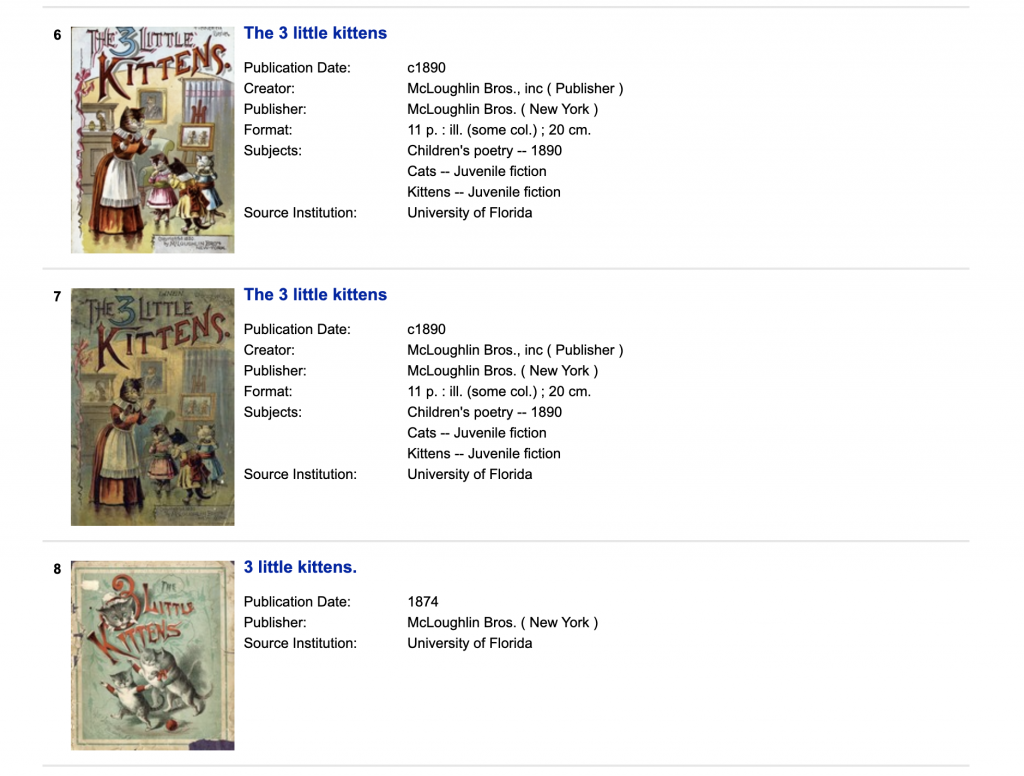The height and width of the screenshot is (776, 1024).
Task: Click the result number 8 label
Action: 57,569
